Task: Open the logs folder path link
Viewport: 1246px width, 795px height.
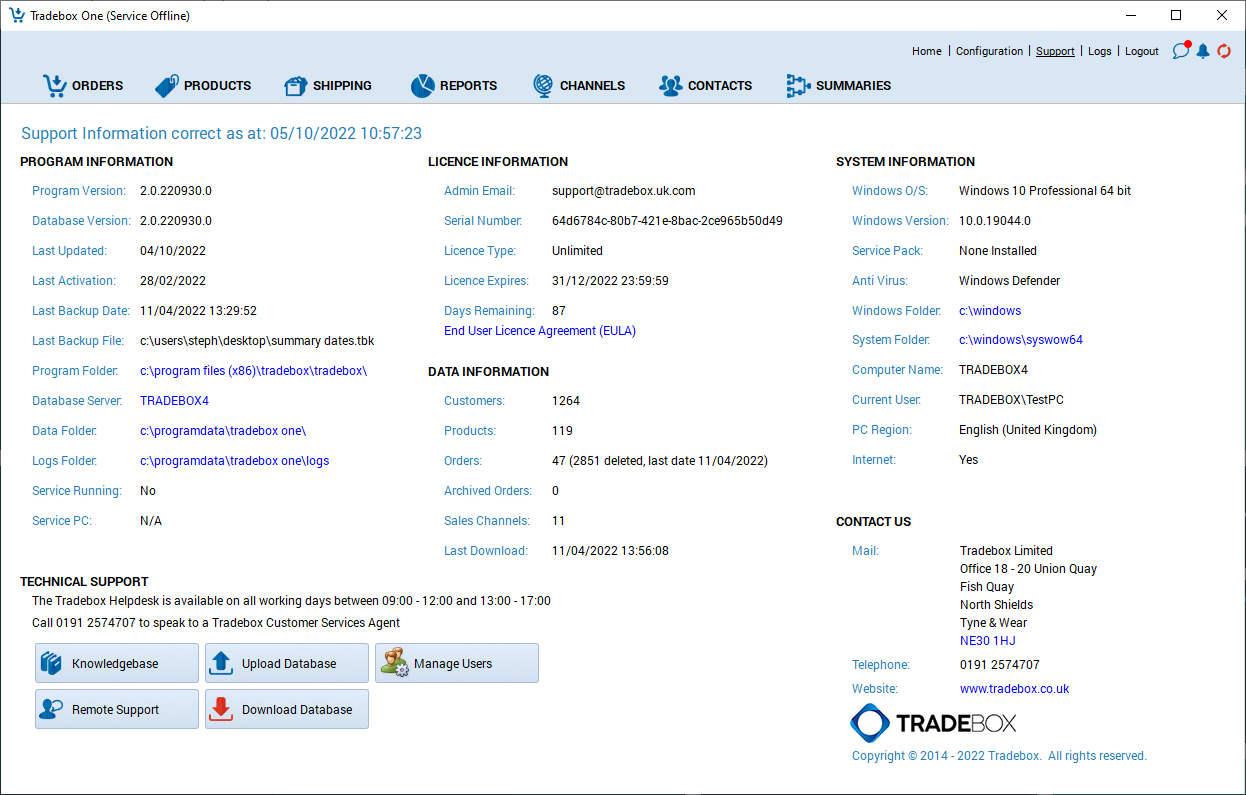Action: pyautogui.click(x=234, y=461)
